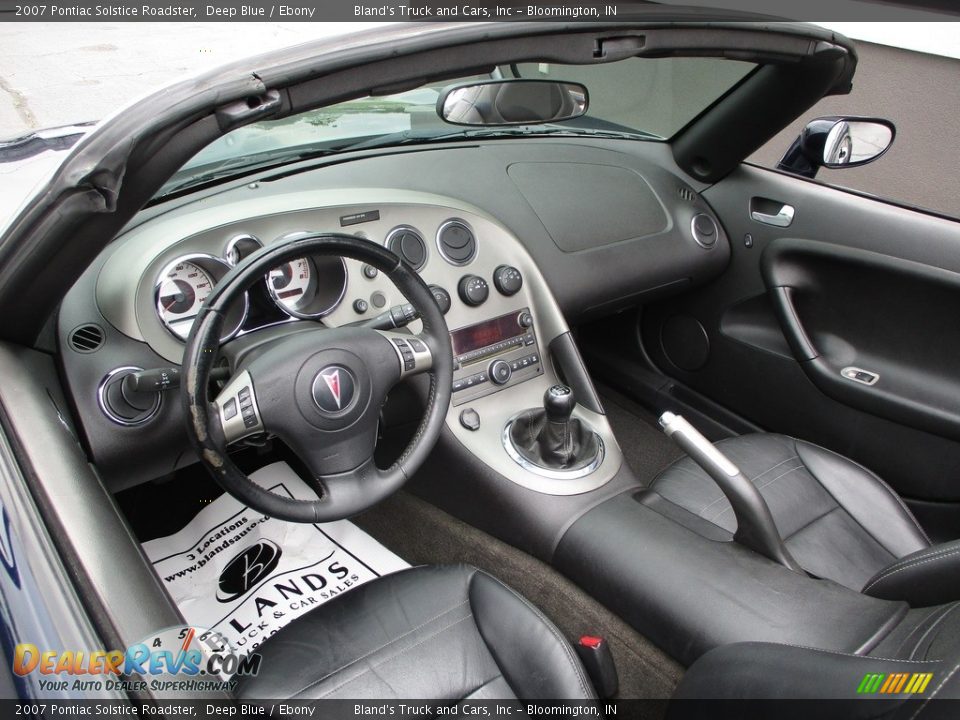960x720 pixels.
Task: Click the red seat belt release button
Action: 591,642
